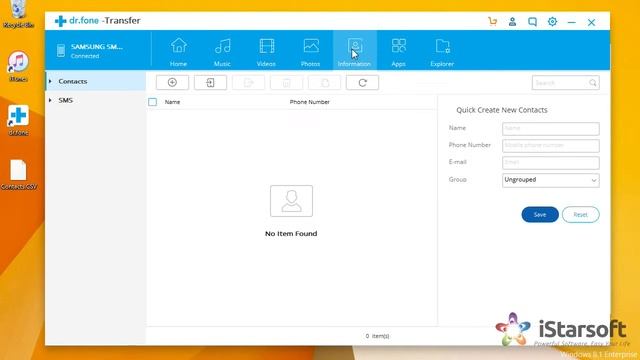
Task: Click the export contacts icon
Action: click(248, 82)
